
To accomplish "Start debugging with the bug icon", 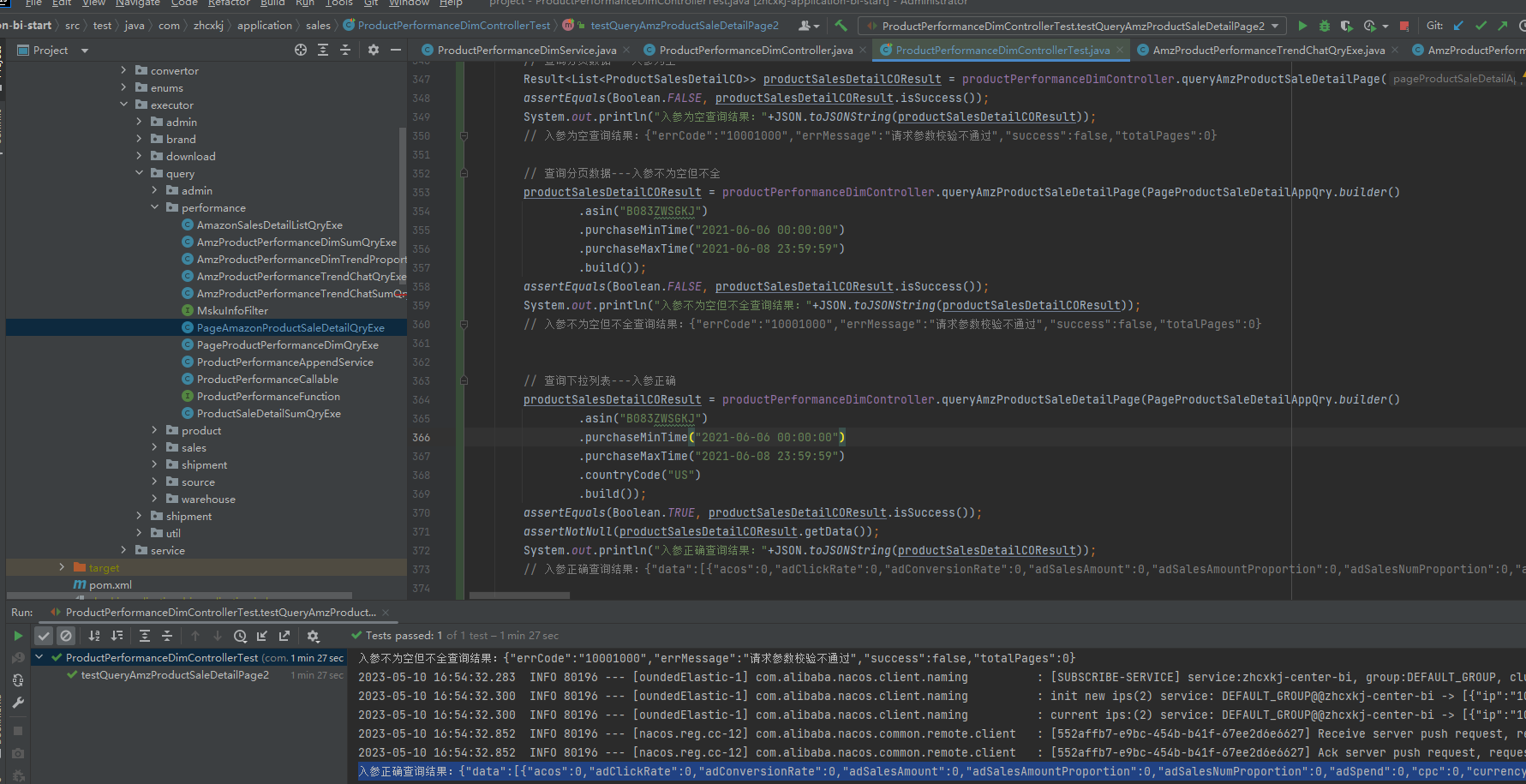I will click(1325, 26).
